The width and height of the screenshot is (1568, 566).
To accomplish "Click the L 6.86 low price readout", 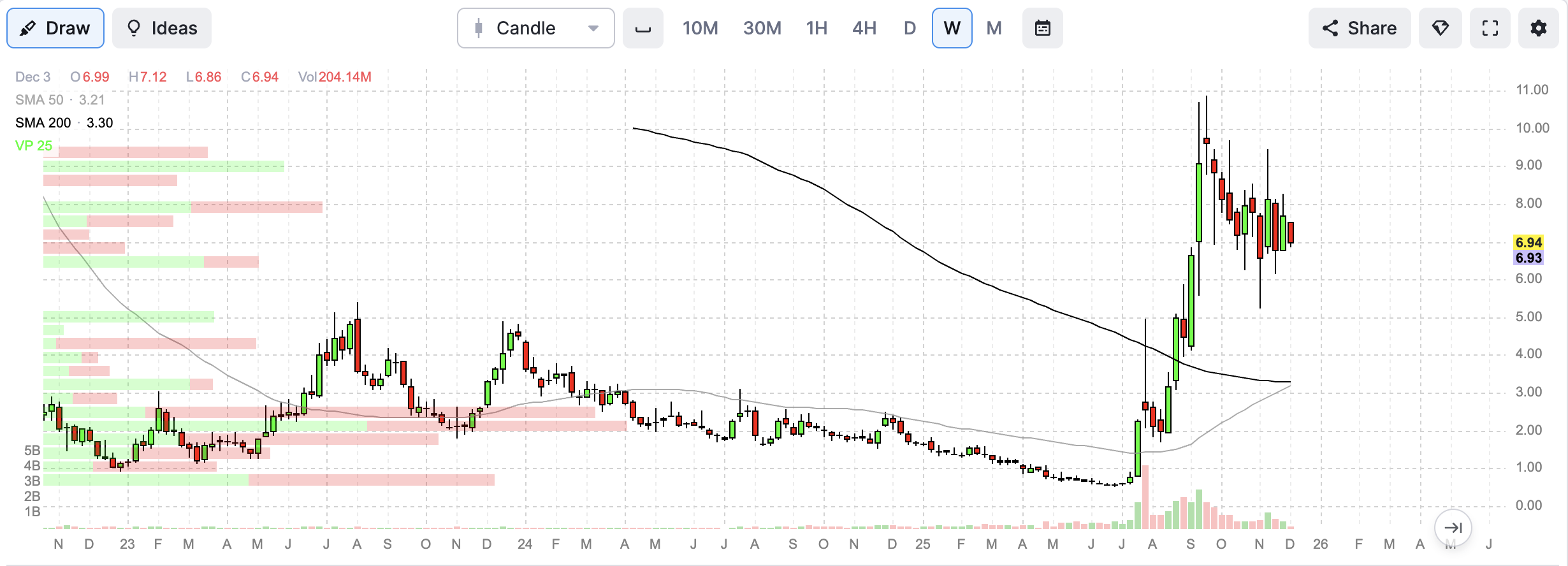I will [204, 77].
